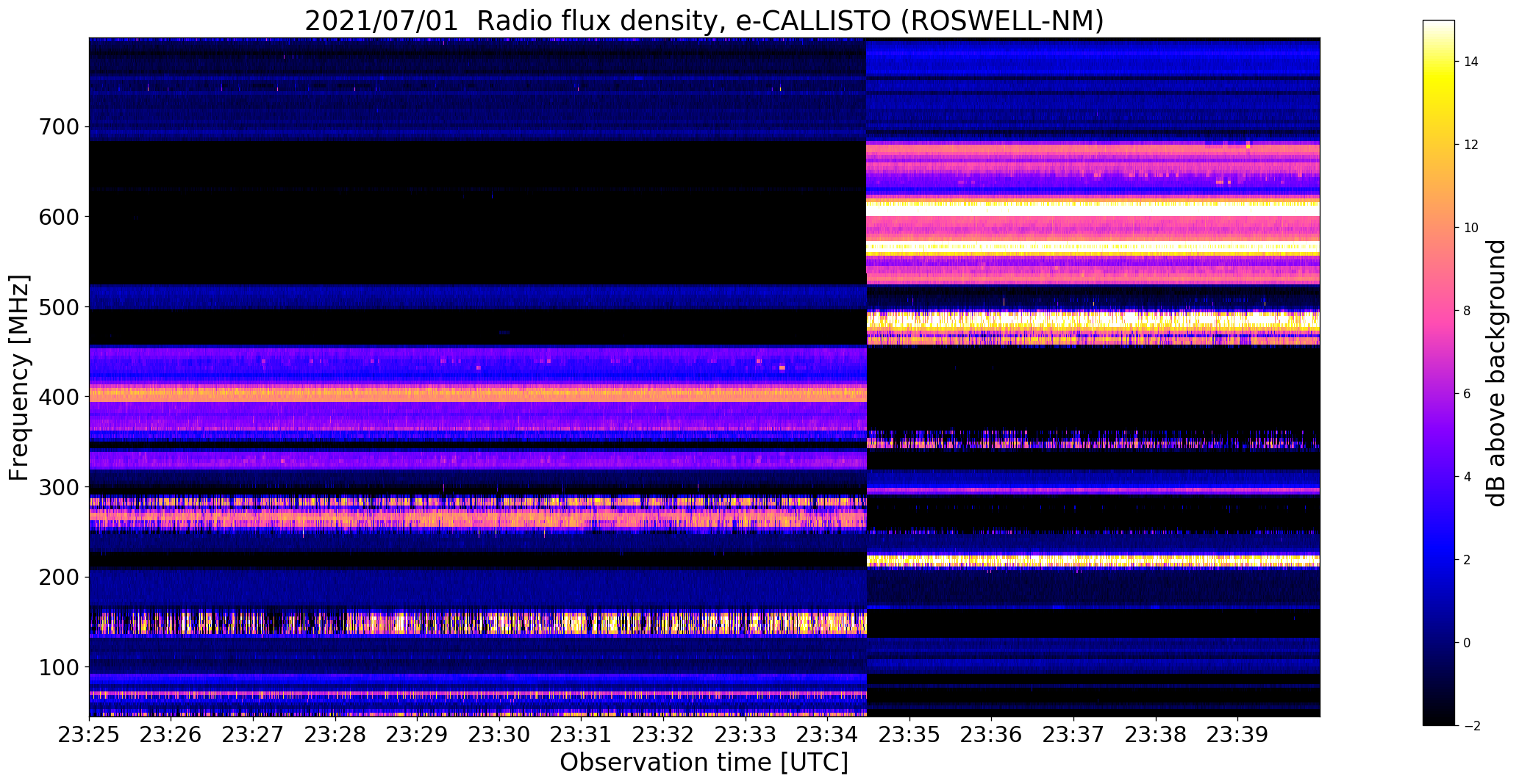Viewport: 1519px width, 784px height.
Task: Click the colorbar tick label 10
Action: tap(1471, 228)
